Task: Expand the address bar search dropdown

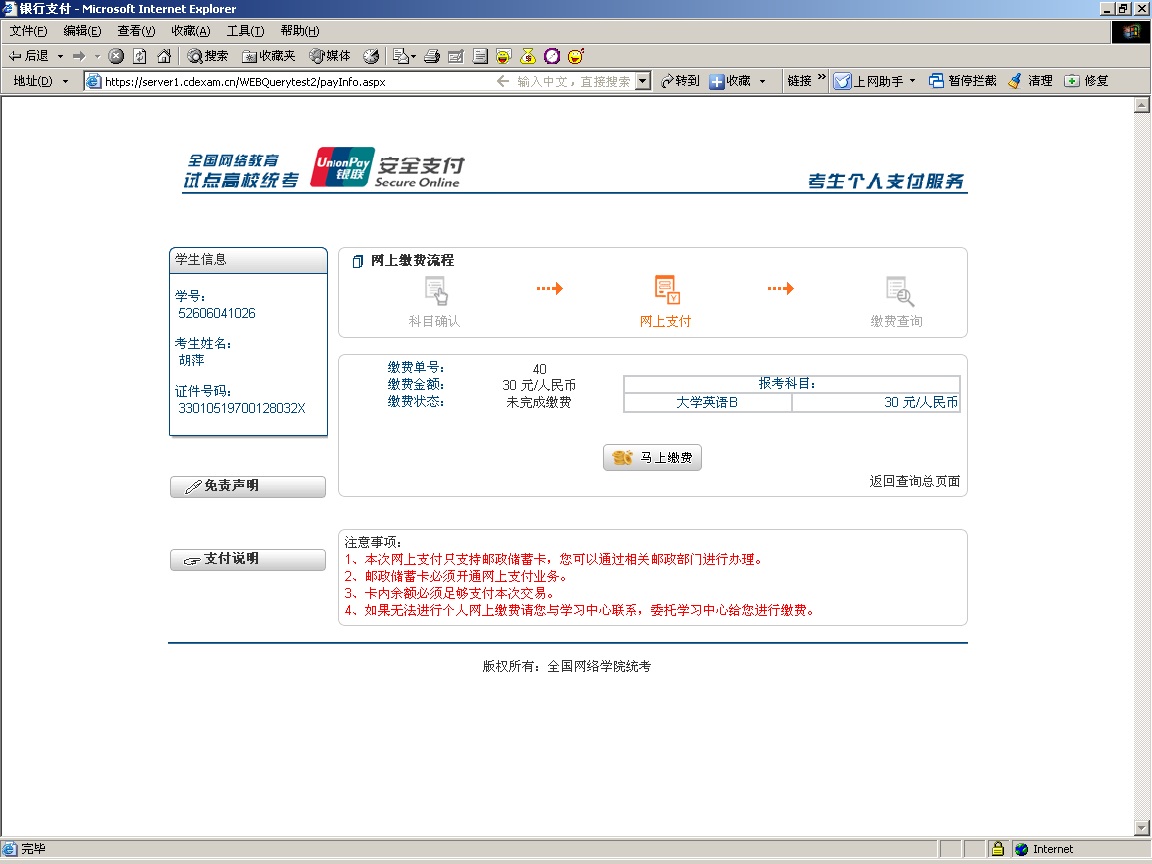Action: pos(642,81)
